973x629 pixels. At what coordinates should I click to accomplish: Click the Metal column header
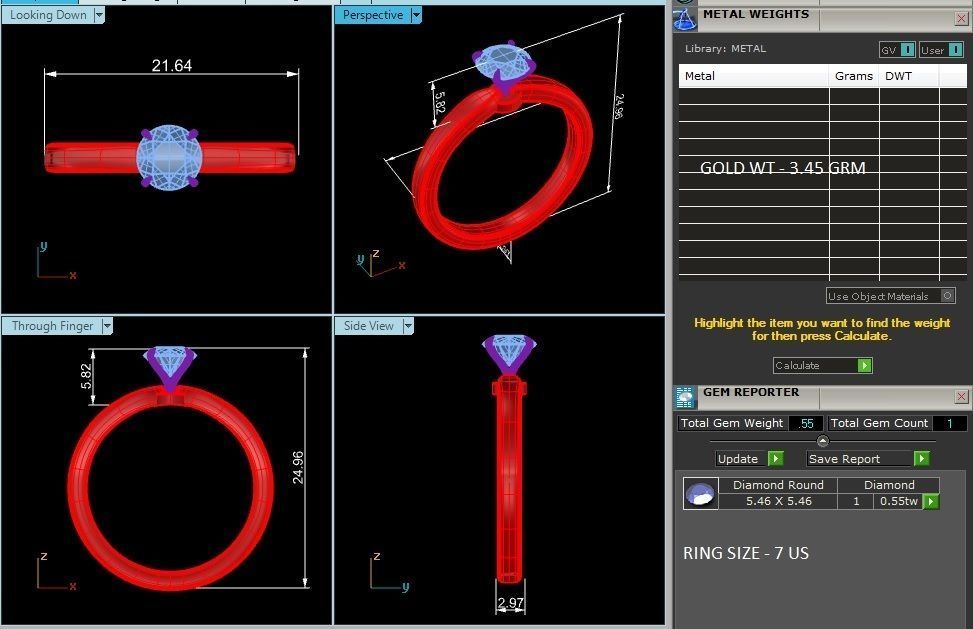click(x=754, y=76)
